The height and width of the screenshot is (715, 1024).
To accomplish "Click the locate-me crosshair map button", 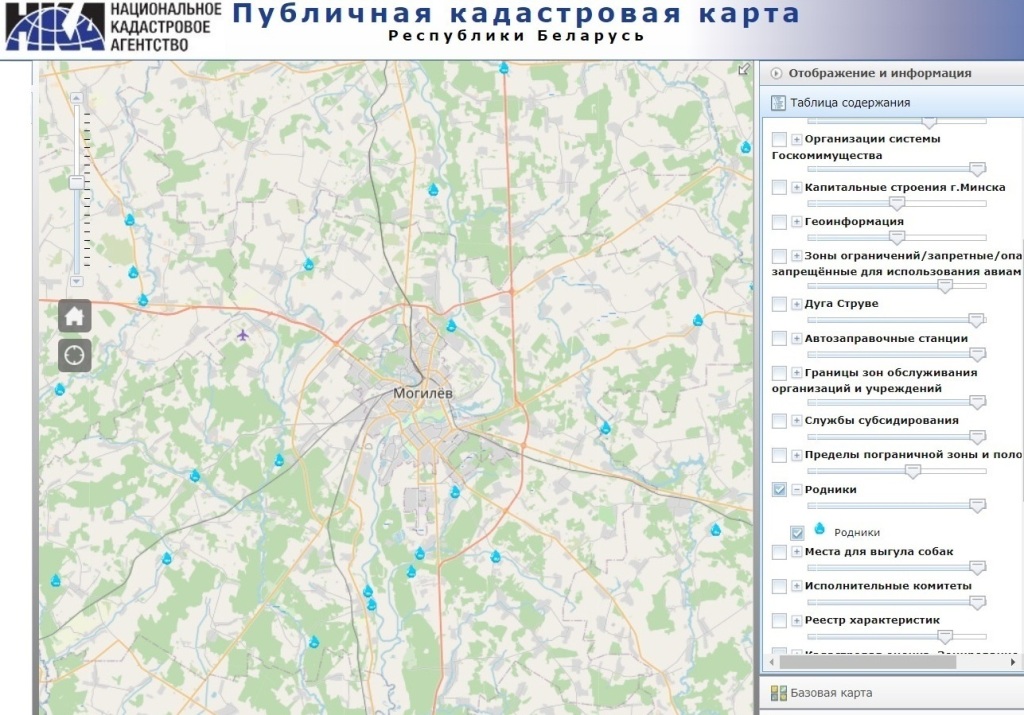I will tap(75, 355).
